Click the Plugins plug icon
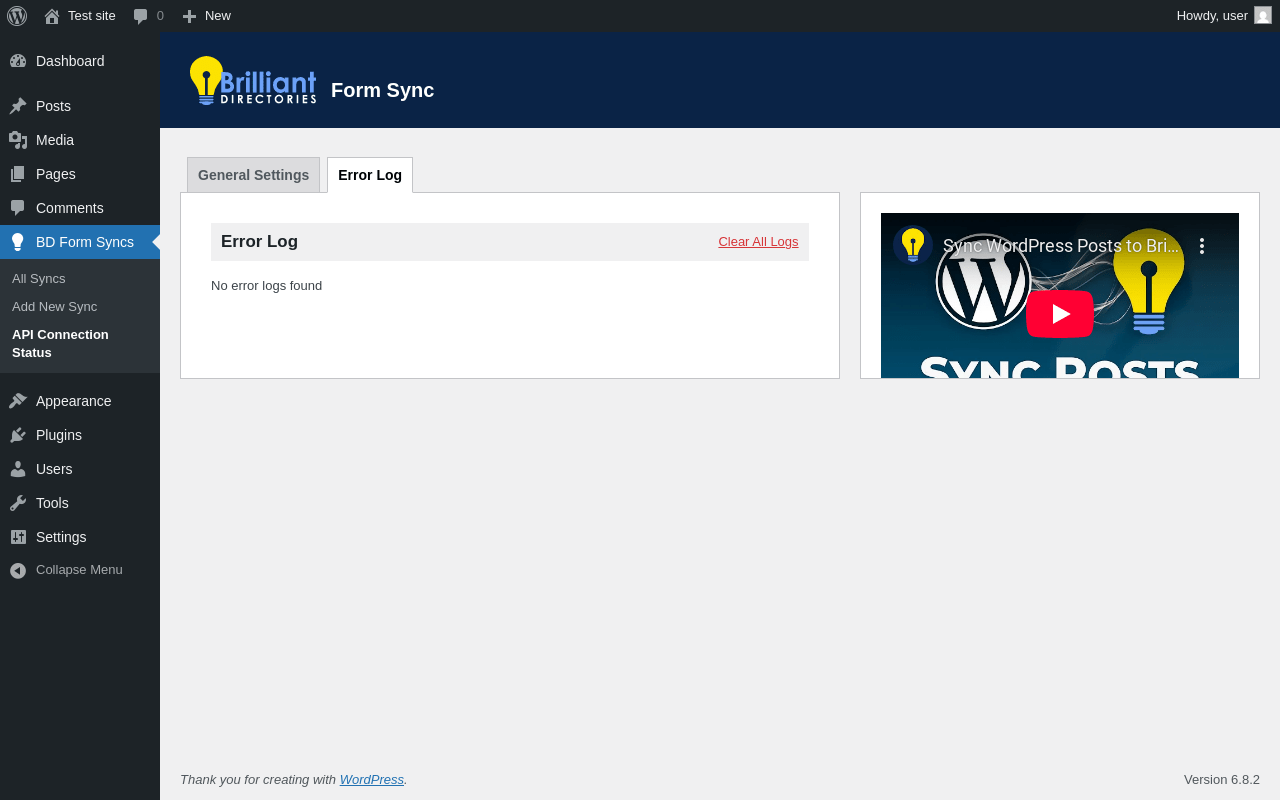This screenshot has height=800, width=1280. [18, 435]
